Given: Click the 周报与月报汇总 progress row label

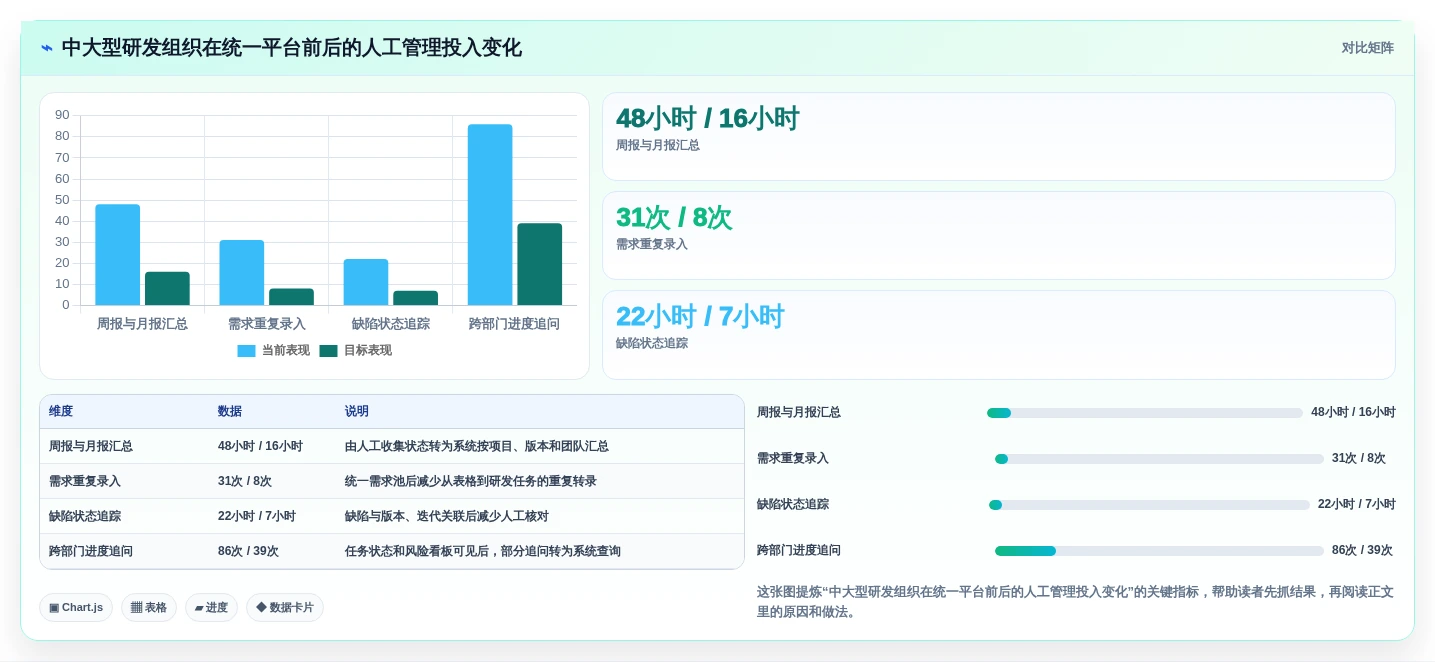Looking at the screenshot, I should tap(799, 413).
